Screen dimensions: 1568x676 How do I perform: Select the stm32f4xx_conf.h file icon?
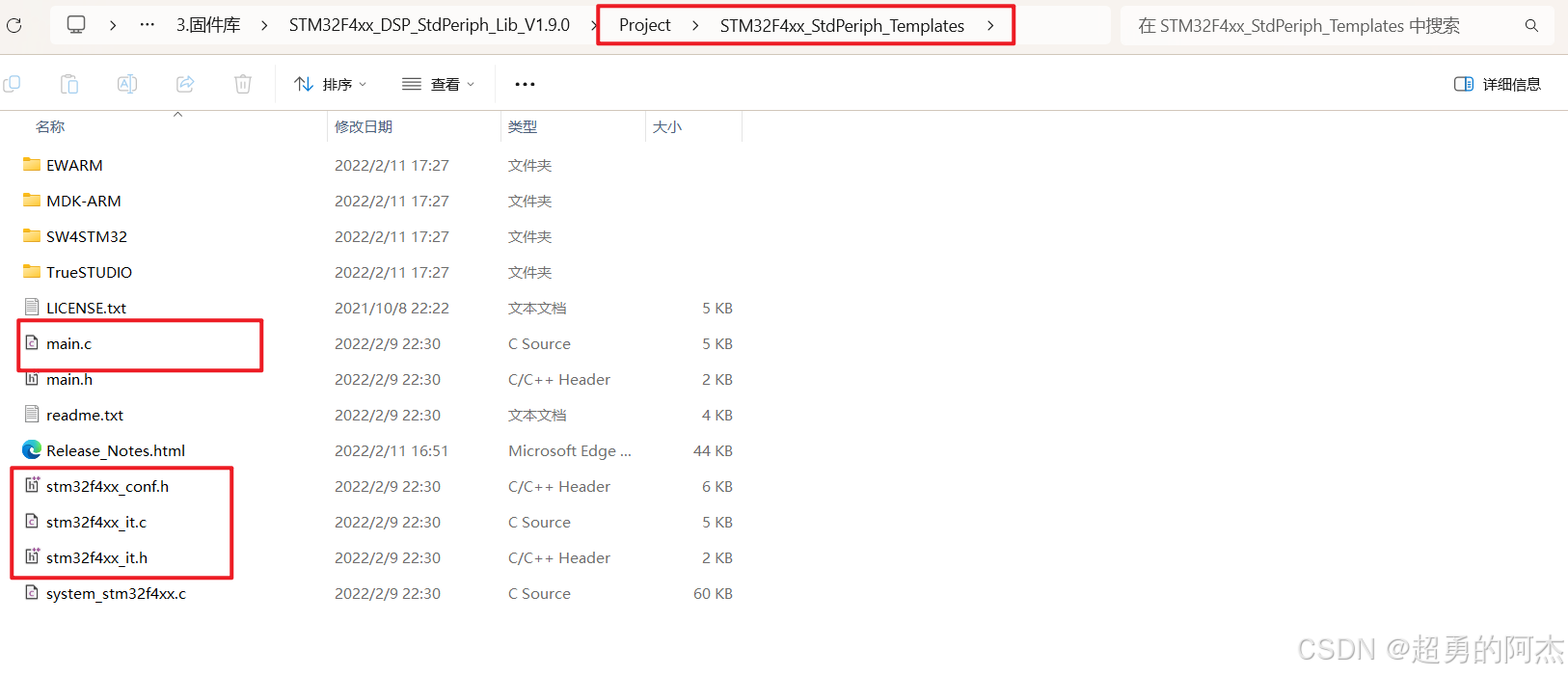point(32,486)
